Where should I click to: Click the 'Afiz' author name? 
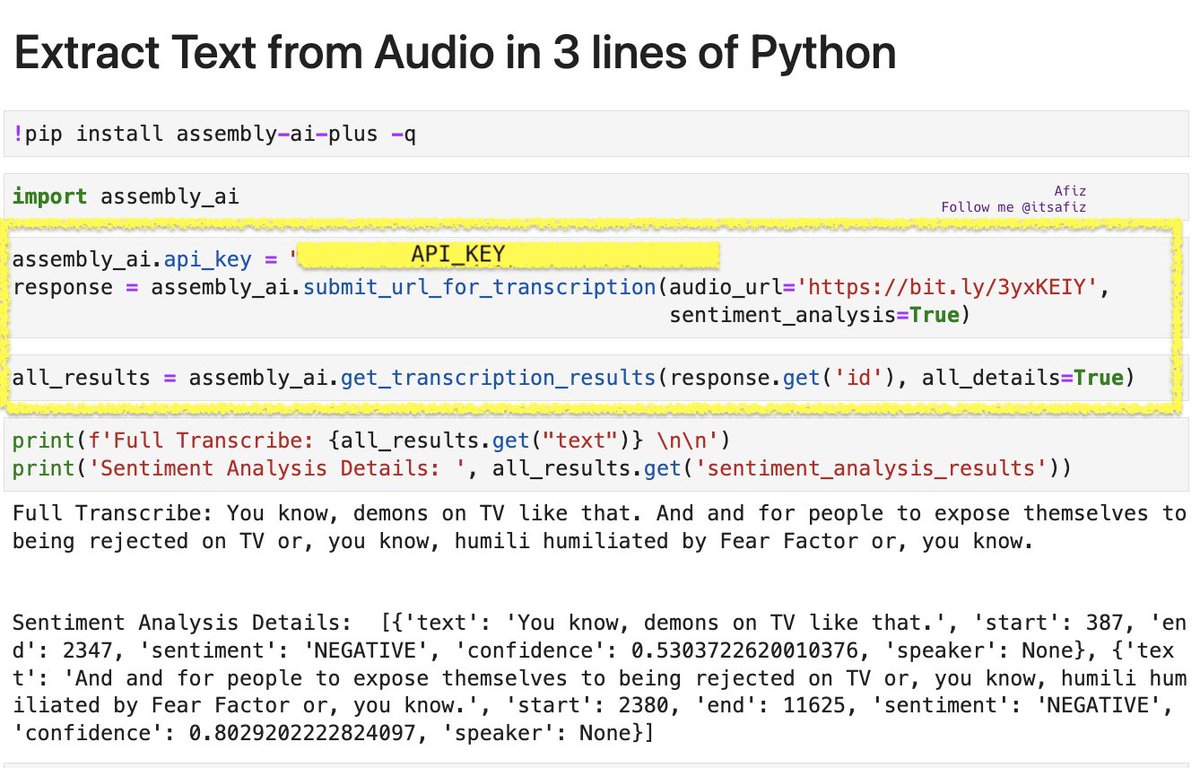1070,191
